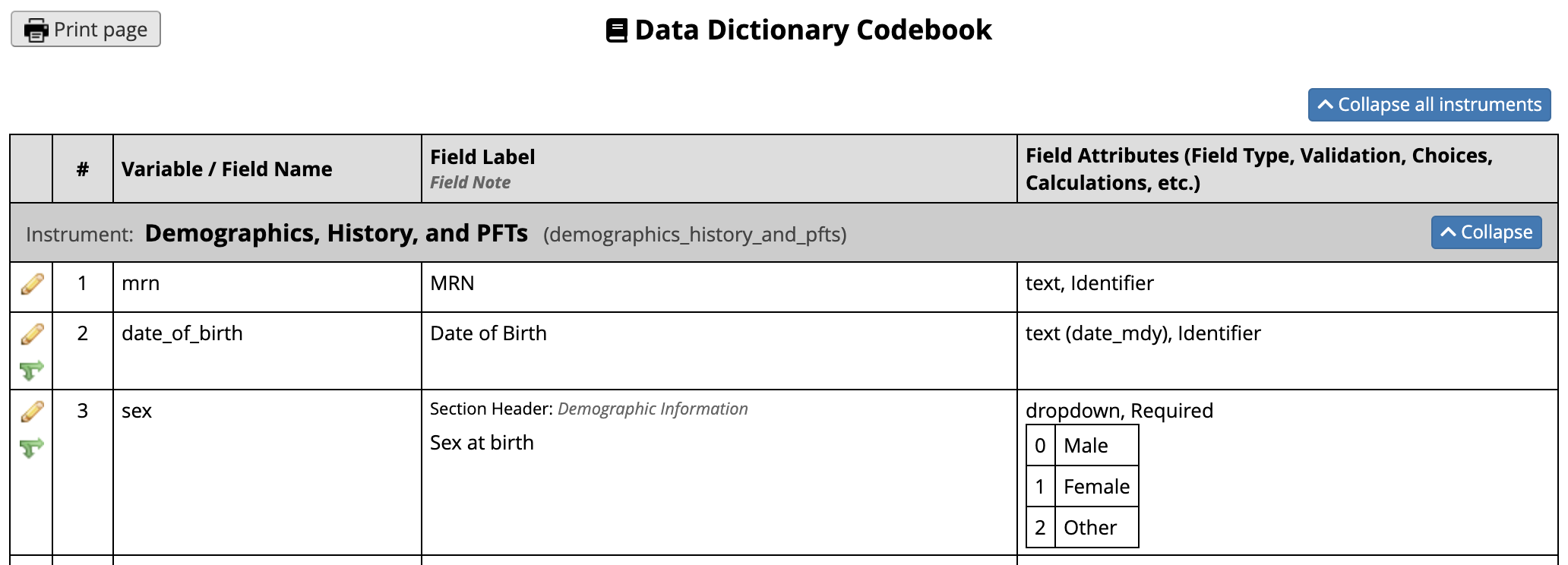Click the pencil edit icon for sex
This screenshot has width=1568, height=565.
coord(32,412)
